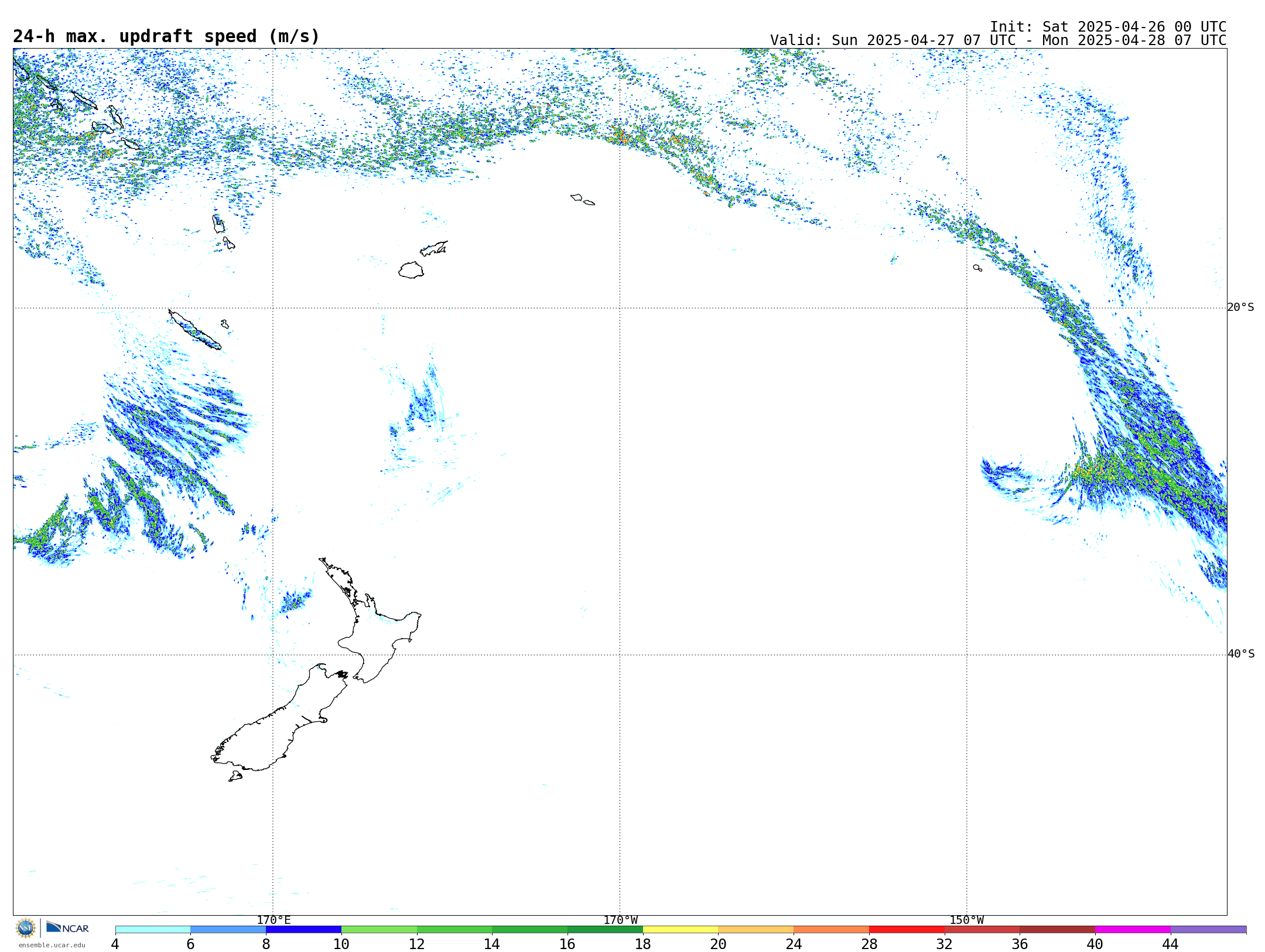
Task: Click the magenta 40-44 color swatch
Action: click(1133, 930)
